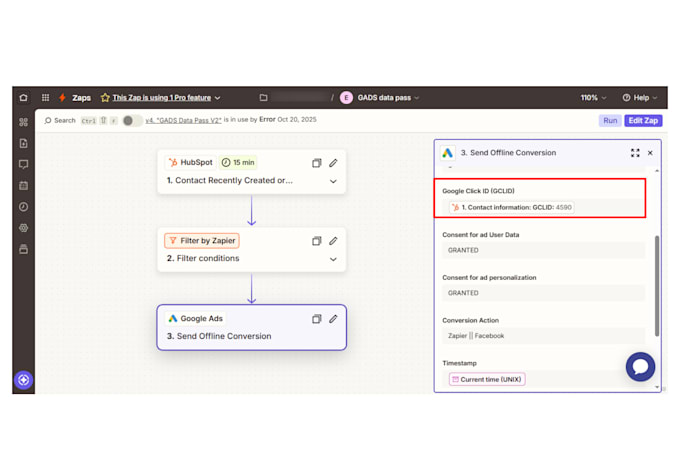Open the sidebar history clock icon
680x459 pixels.
click(23, 207)
